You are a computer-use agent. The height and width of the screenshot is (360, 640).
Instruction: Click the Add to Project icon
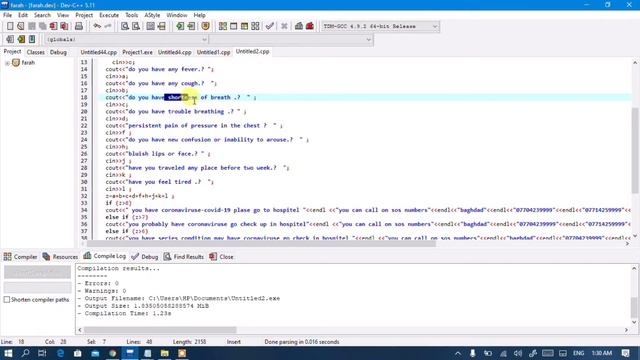[180, 26]
